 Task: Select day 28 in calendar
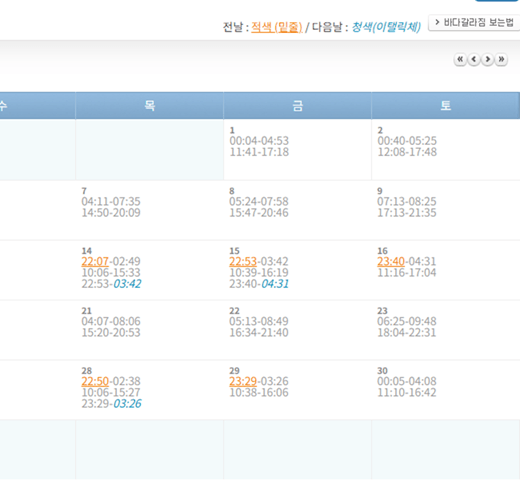click(87, 371)
